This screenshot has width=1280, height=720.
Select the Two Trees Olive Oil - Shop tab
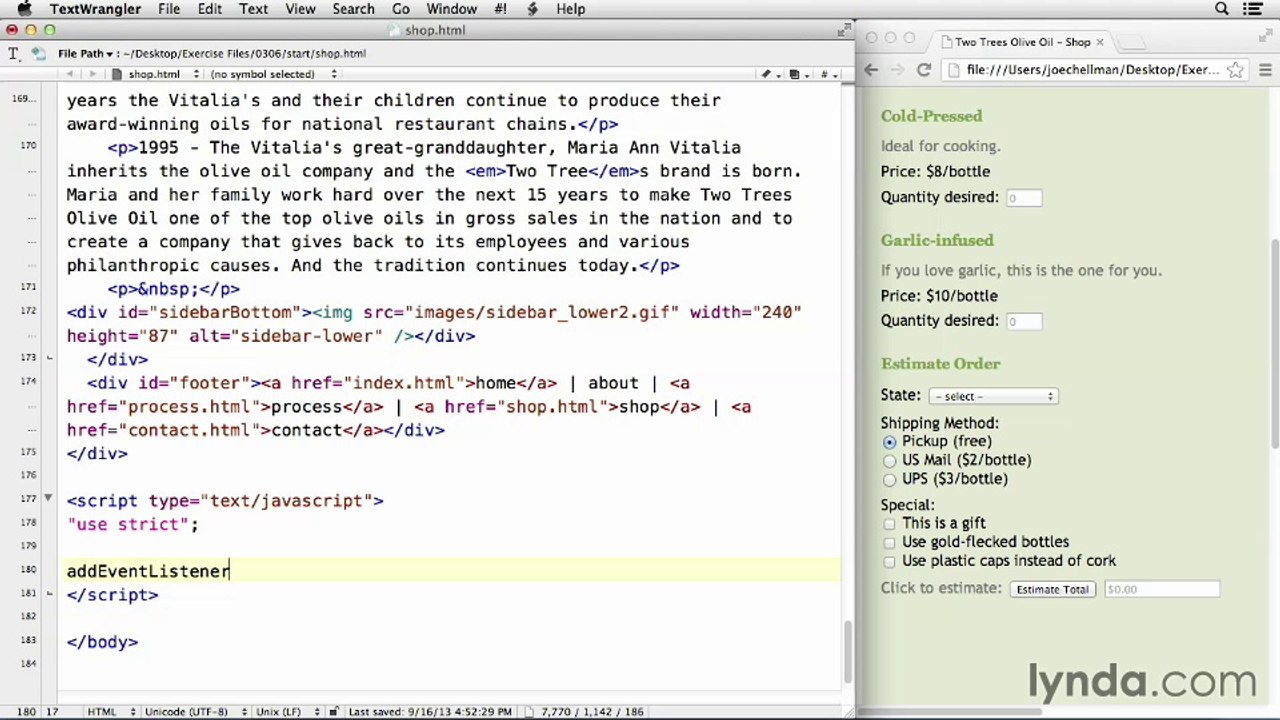(x=1021, y=42)
